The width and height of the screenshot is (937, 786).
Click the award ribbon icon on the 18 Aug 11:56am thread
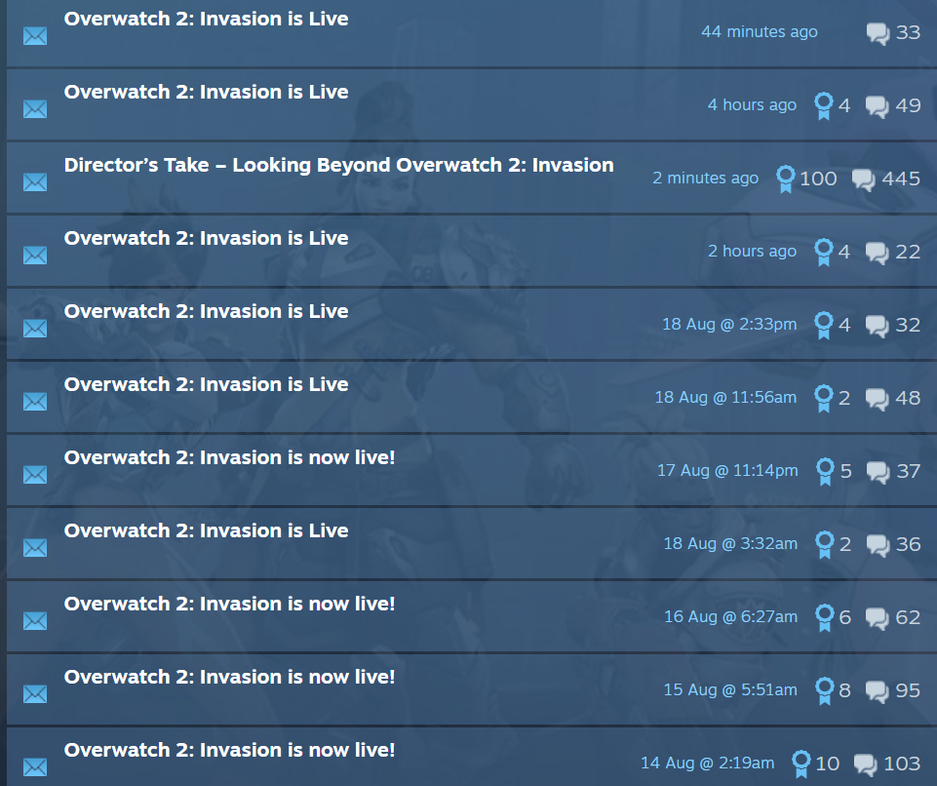point(823,398)
